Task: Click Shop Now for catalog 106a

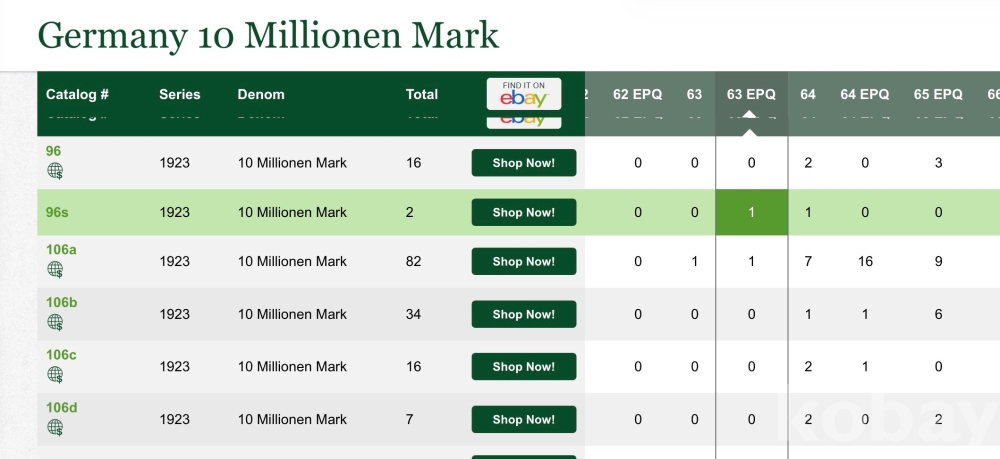Action: pyautogui.click(x=523, y=262)
